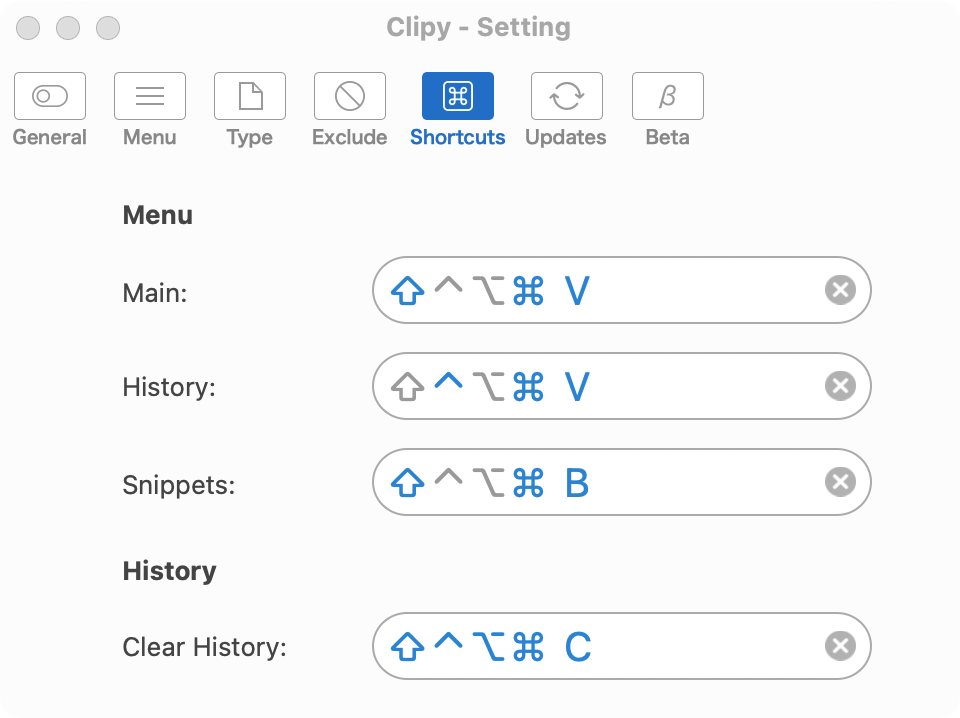The width and height of the screenshot is (960, 718).
Task: Select the Type document icon
Action: (x=250, y=96)
